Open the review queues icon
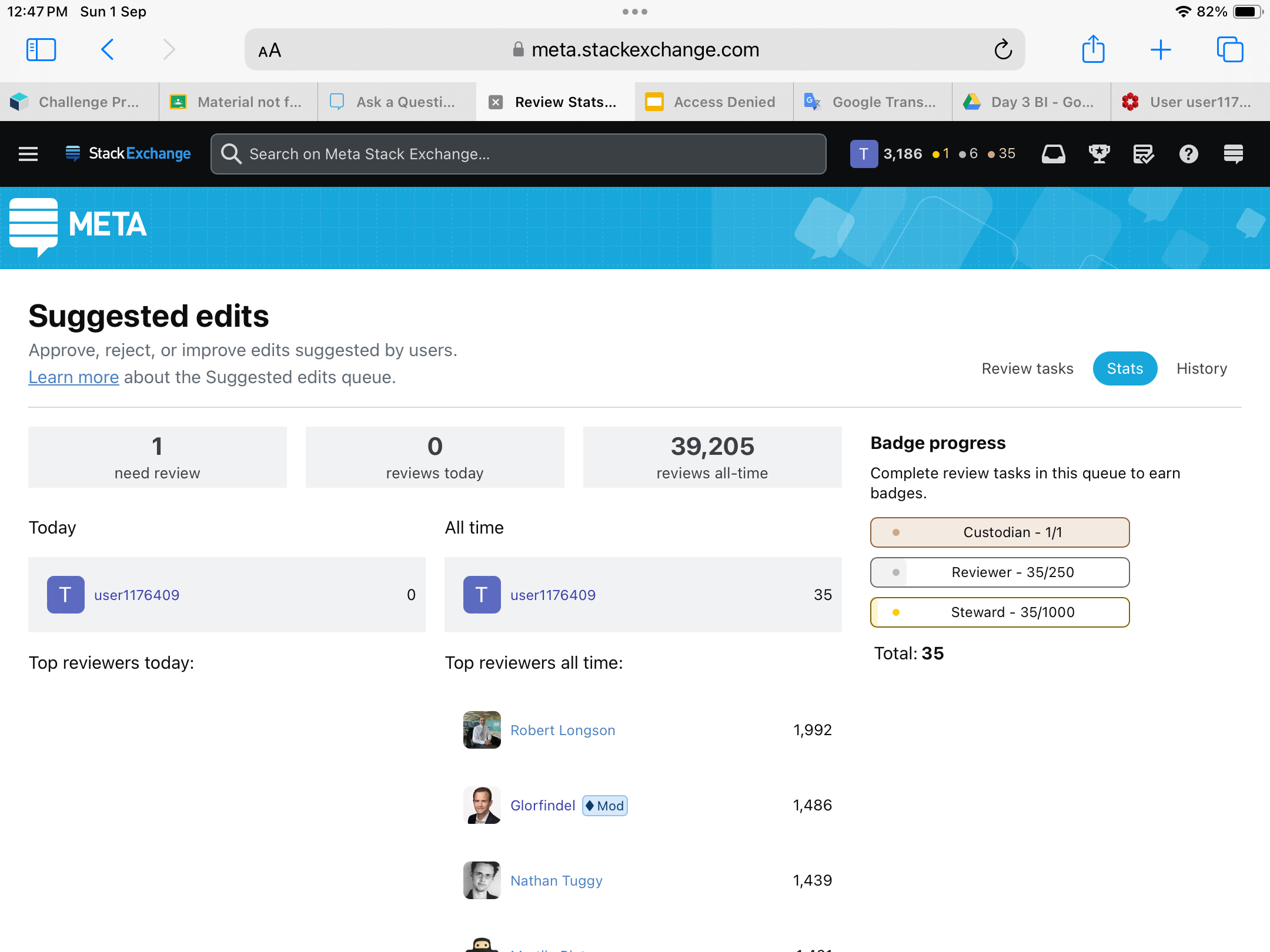Viewport: 1270px width, 952px height. [x=1143, y=153]
